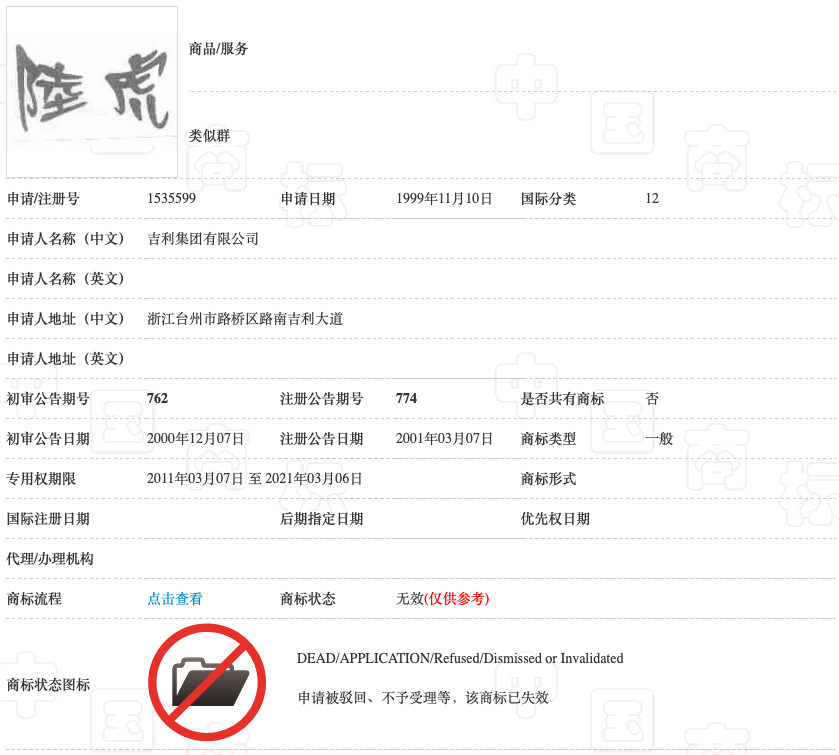Screen dimensions: 839x755
Task: Select trademark type value 一般
Action: [659, 439]
